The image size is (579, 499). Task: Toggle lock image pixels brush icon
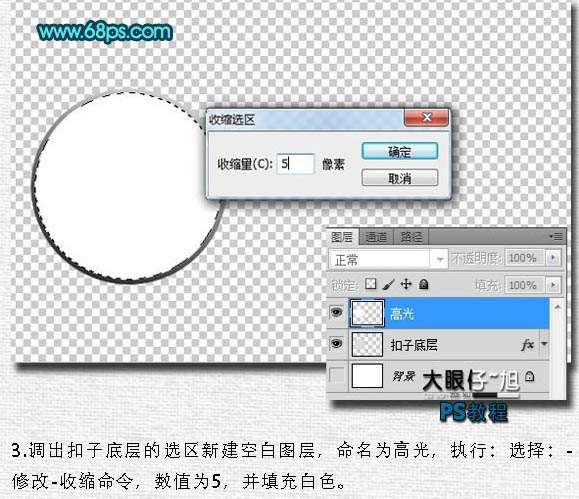[x=388, y=284]
